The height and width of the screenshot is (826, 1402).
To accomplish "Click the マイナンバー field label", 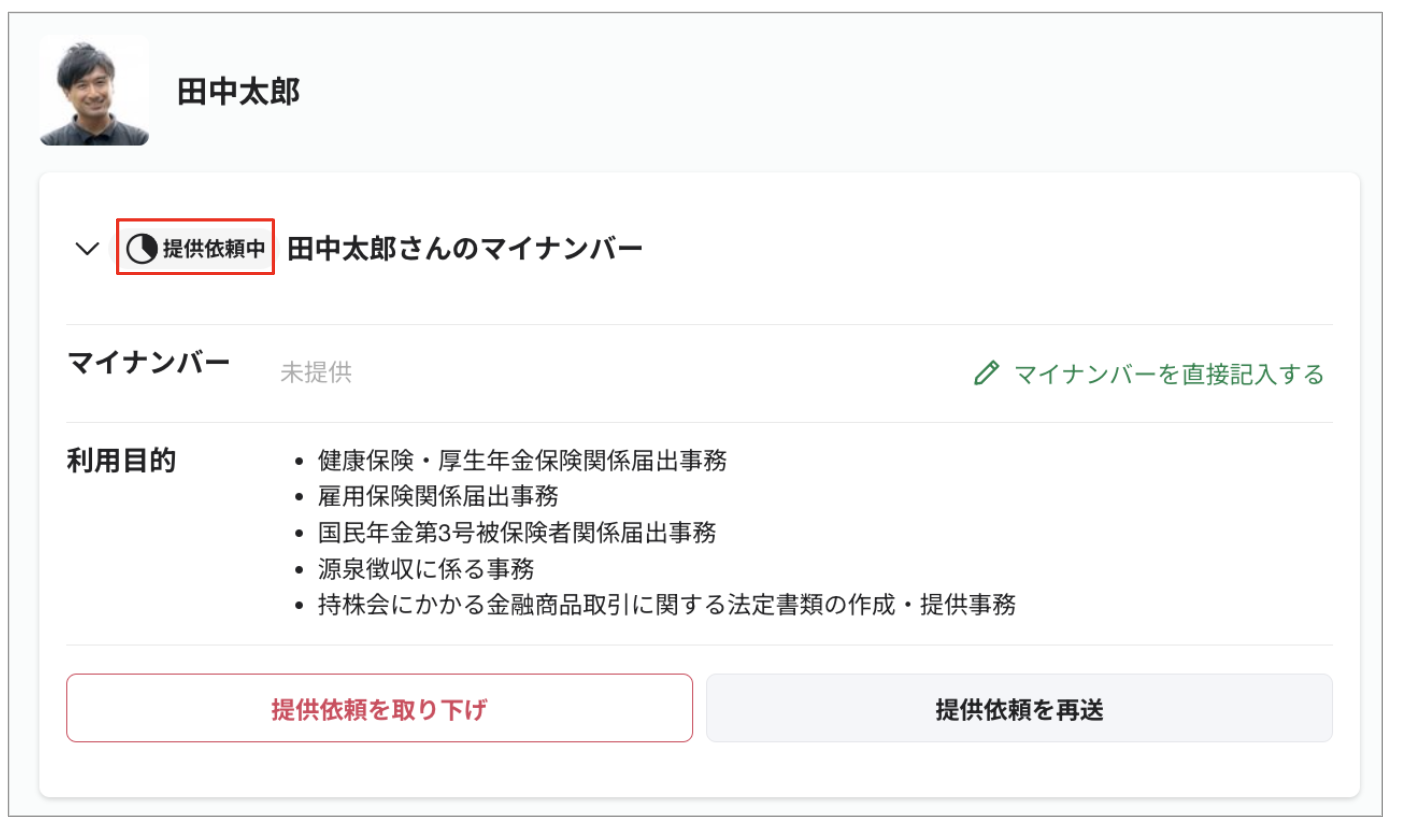I will [x=149, y=362].
